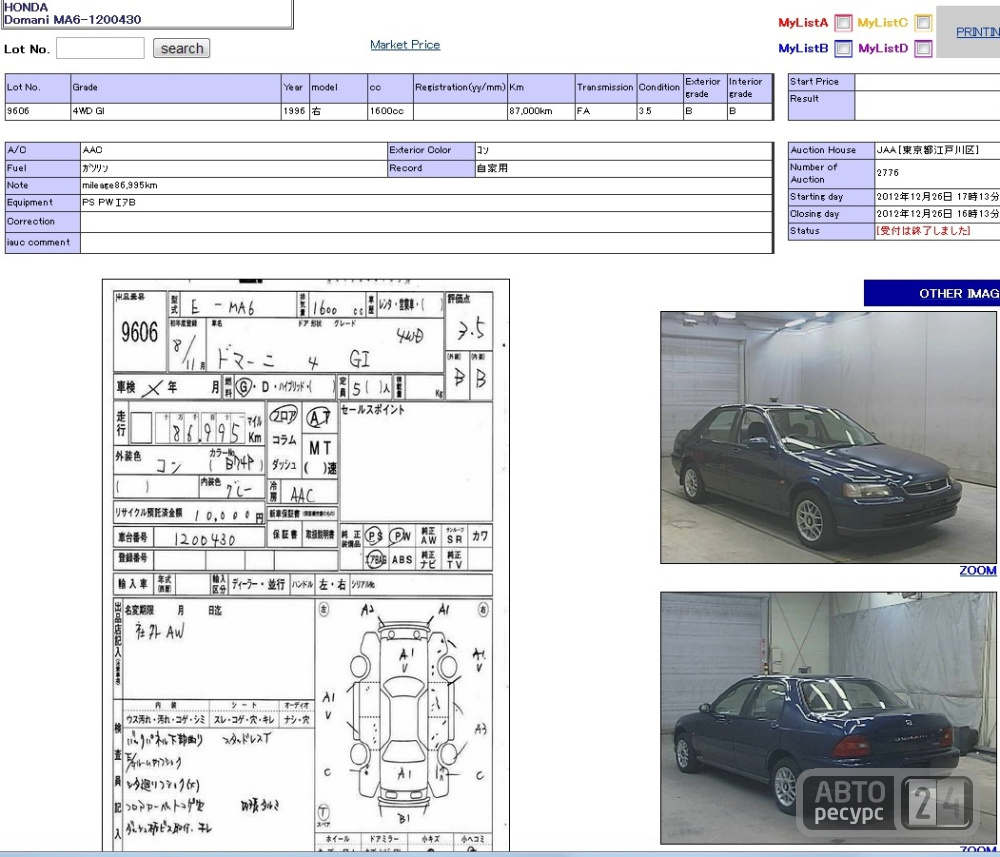1000x857 pixels.
Task: Click the OTHER IMAGE banner
Action: click(932, 293)
